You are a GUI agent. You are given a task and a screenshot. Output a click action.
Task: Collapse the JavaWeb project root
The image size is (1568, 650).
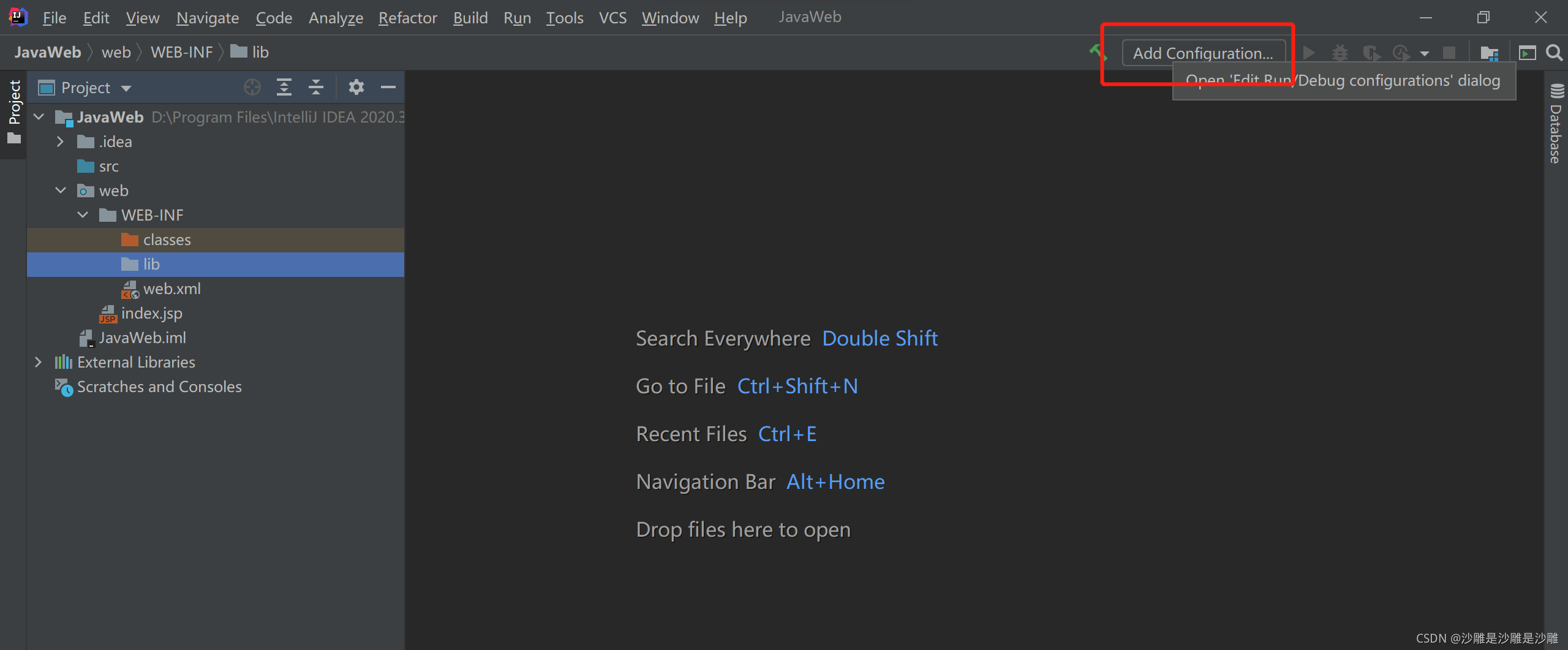[39, 117]
